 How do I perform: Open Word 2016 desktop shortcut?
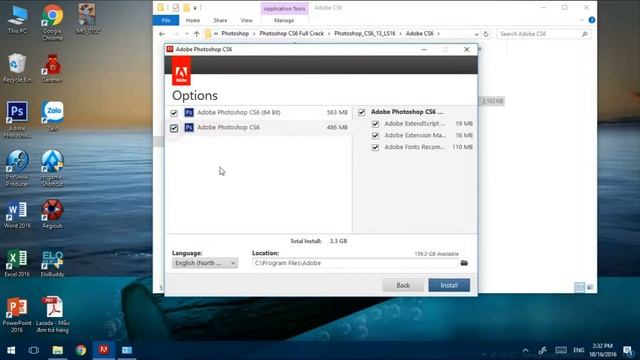[17, 215]
